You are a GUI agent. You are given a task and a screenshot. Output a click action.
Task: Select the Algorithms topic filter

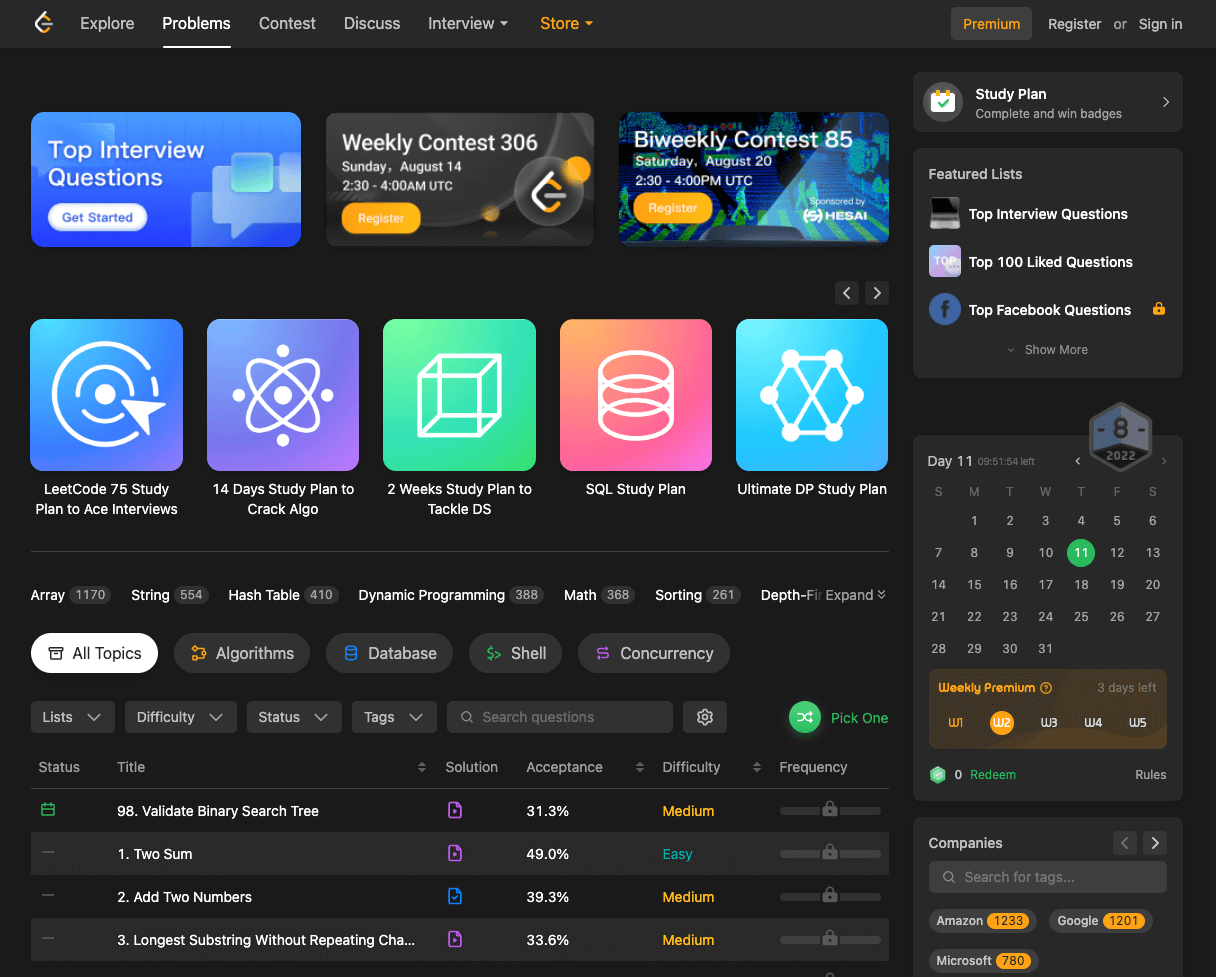[x=242, y=653]
